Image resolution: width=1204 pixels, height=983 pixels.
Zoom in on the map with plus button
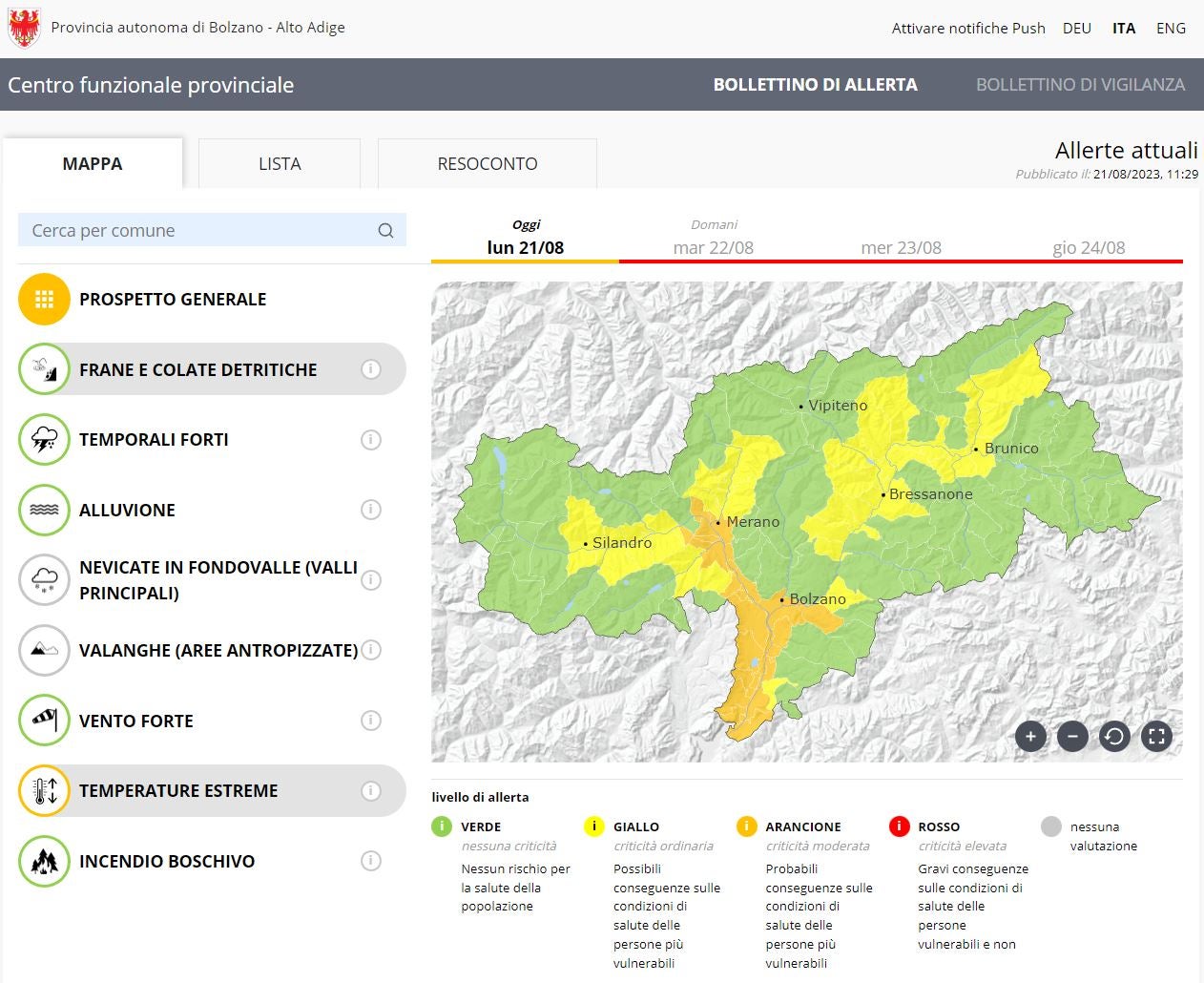click(1030, 736)
